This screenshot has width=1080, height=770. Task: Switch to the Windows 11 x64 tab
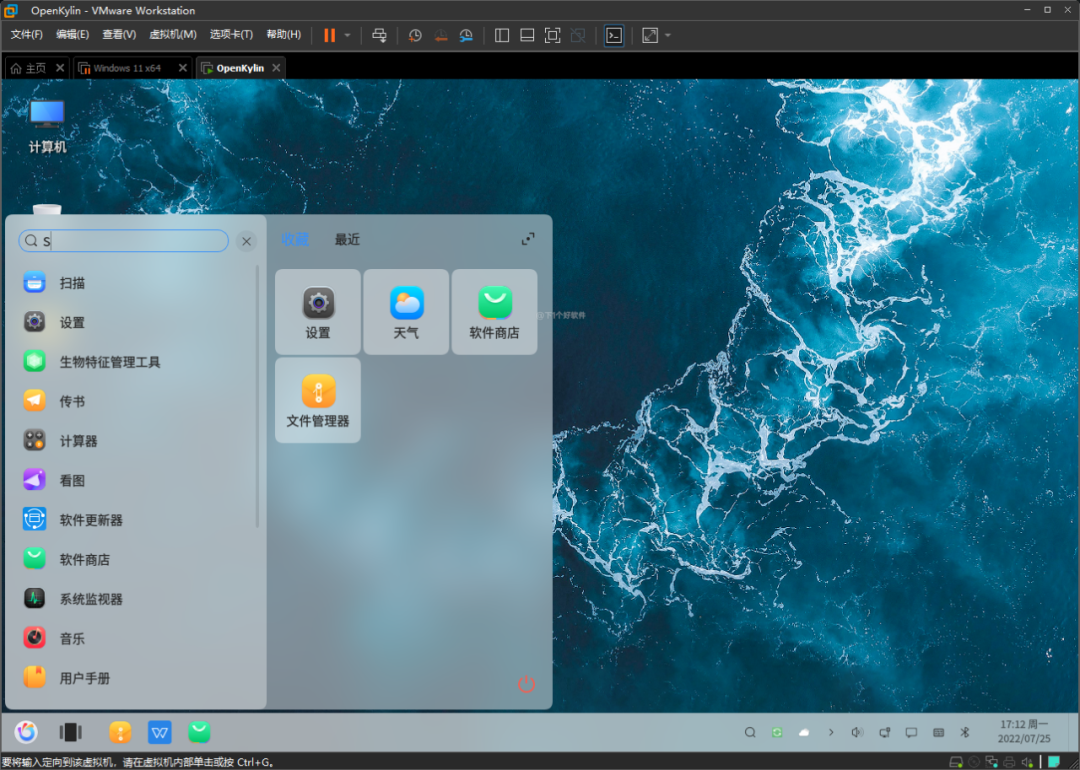[x=127, y=68]
